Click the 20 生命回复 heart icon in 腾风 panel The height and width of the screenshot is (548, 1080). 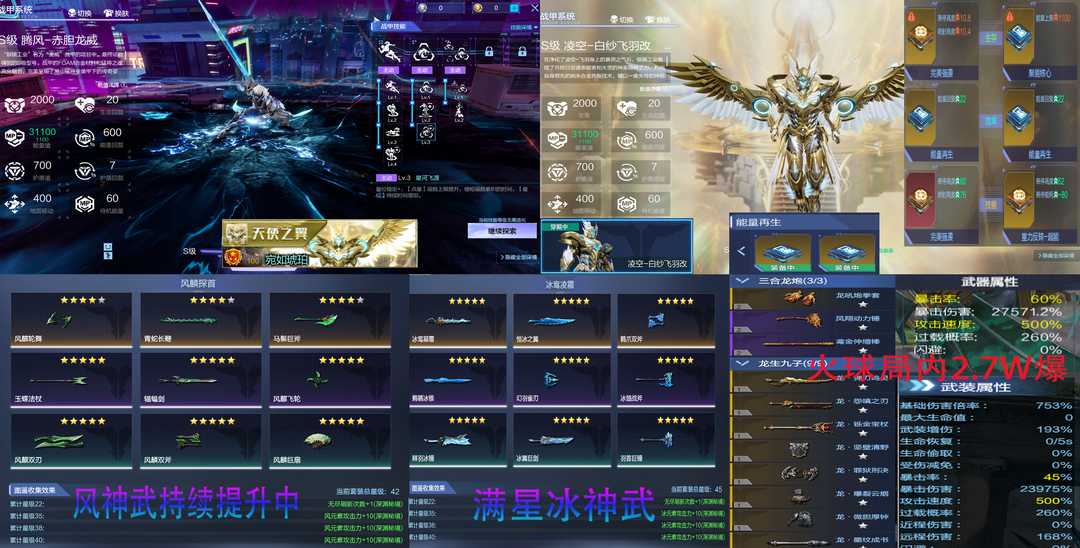pyautogui.click(x=85, y=105)
